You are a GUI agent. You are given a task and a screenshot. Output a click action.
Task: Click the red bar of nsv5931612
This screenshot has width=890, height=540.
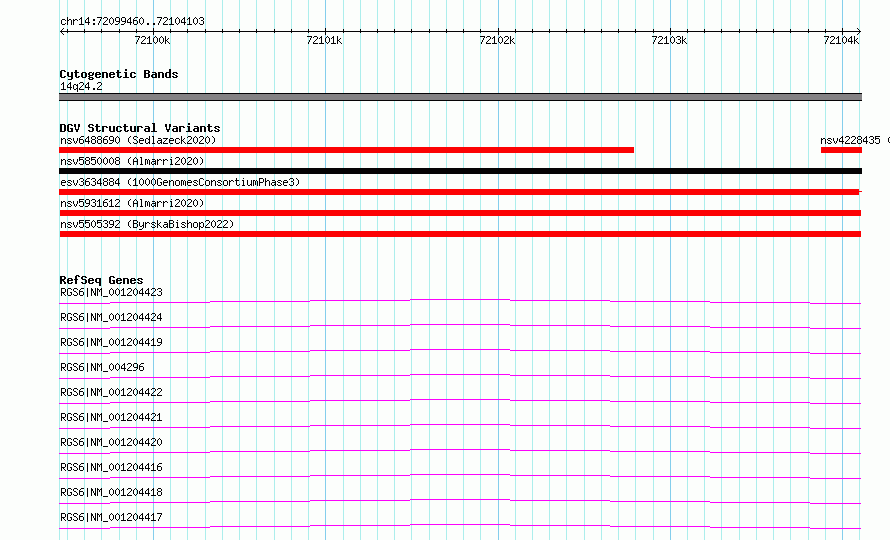click(x=460, y=213)
